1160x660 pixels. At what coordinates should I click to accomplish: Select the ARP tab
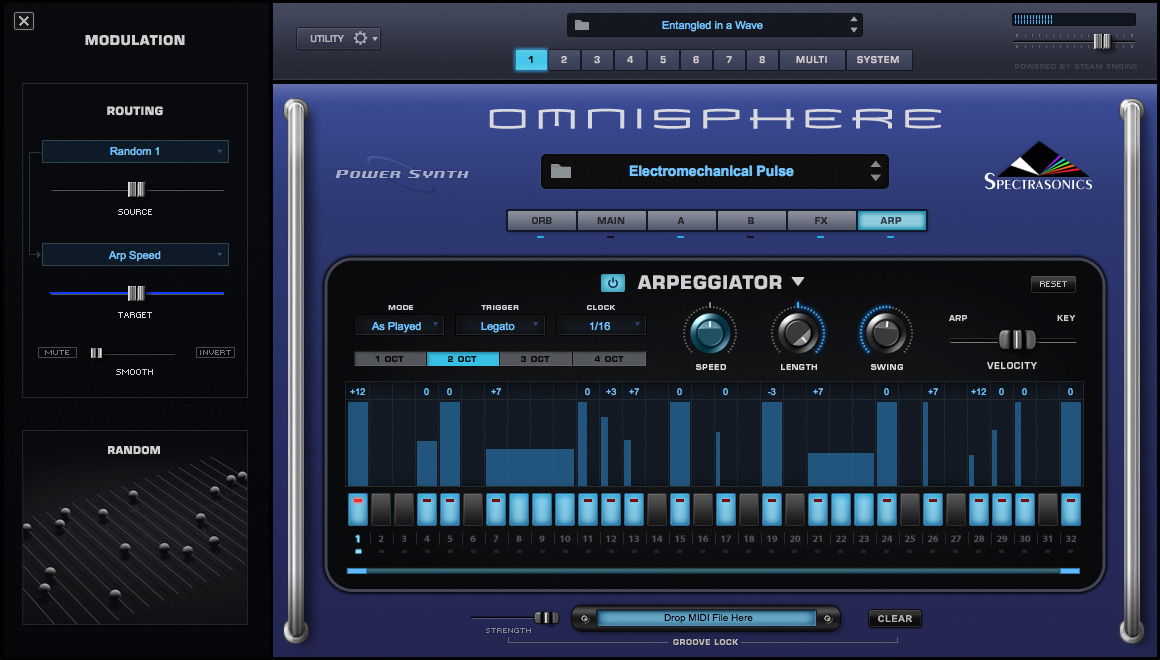(x=891, y=220)
